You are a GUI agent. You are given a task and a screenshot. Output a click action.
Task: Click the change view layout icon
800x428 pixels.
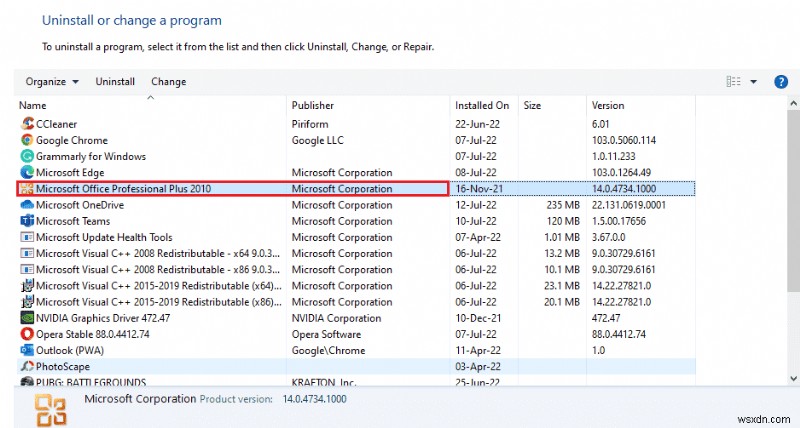pos(734,82)
